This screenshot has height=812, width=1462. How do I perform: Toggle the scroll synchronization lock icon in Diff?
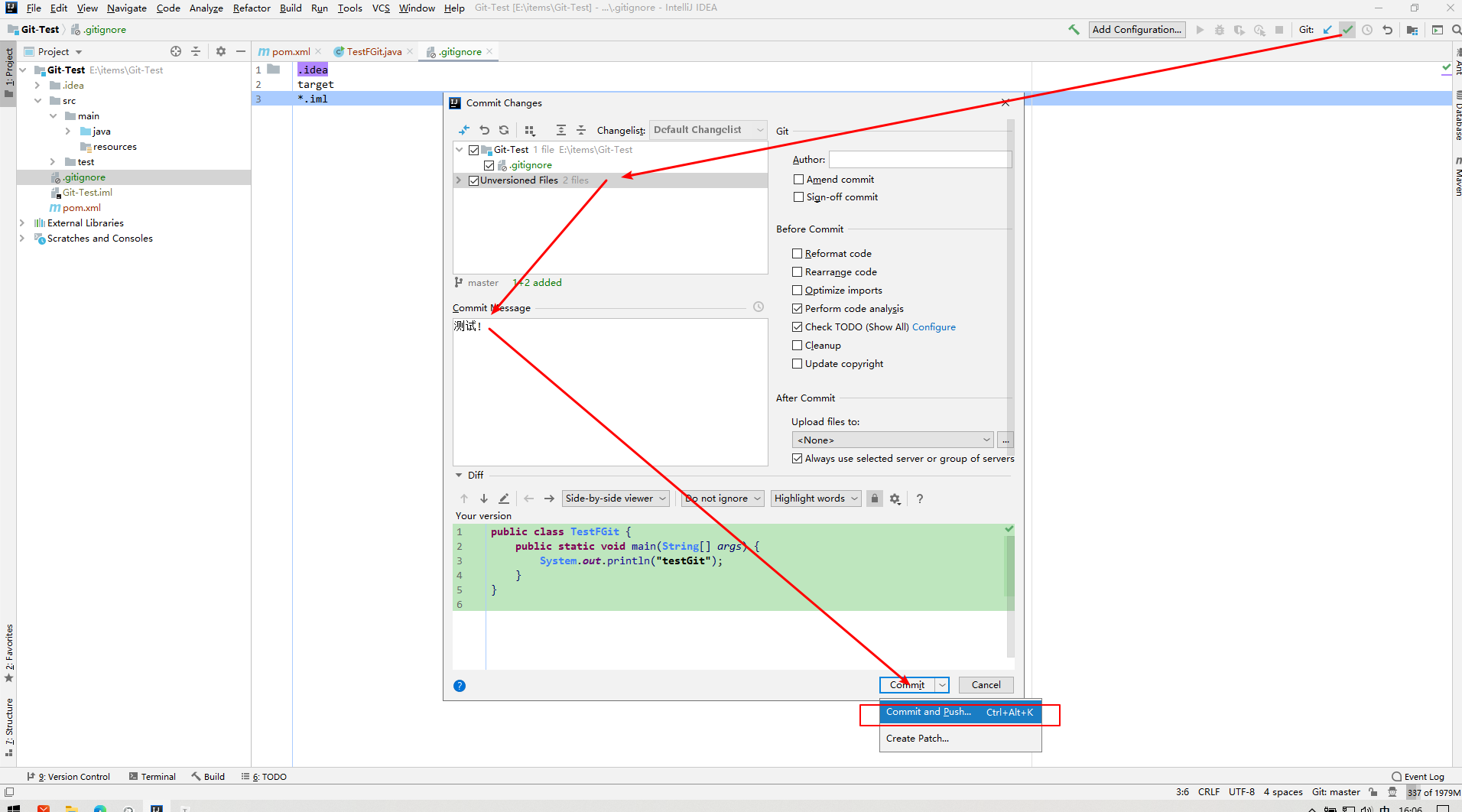pos(875,499)
